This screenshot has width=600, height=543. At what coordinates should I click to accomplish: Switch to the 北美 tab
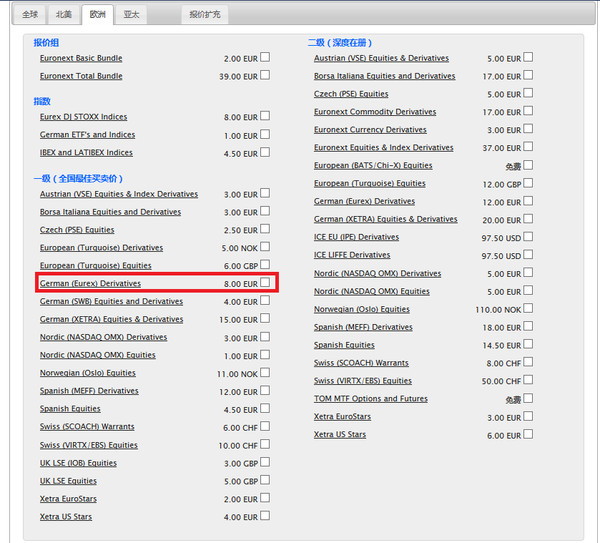click(64, 15)
